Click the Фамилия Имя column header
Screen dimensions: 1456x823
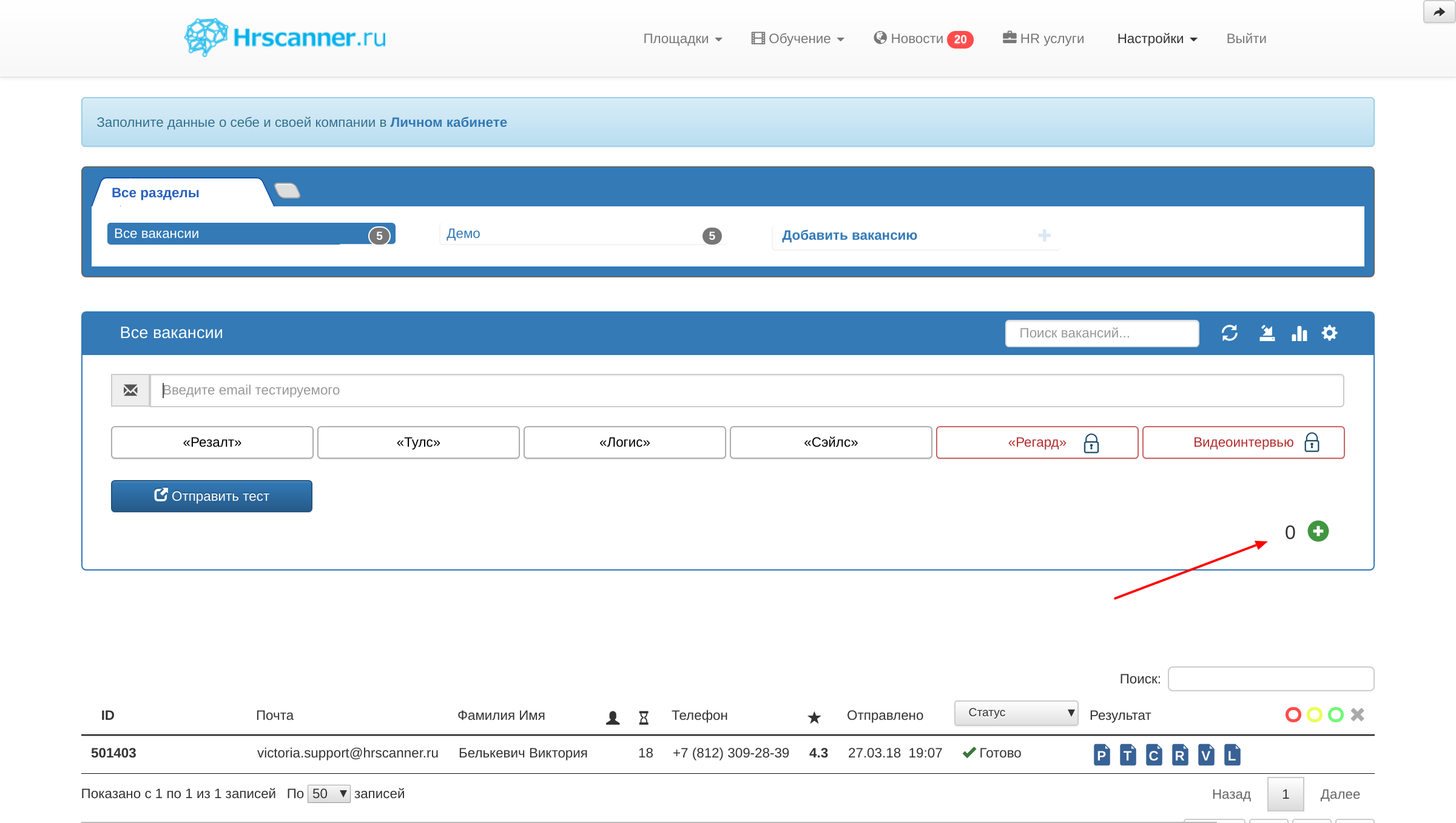pyautogui.click(x=501, y=716)
